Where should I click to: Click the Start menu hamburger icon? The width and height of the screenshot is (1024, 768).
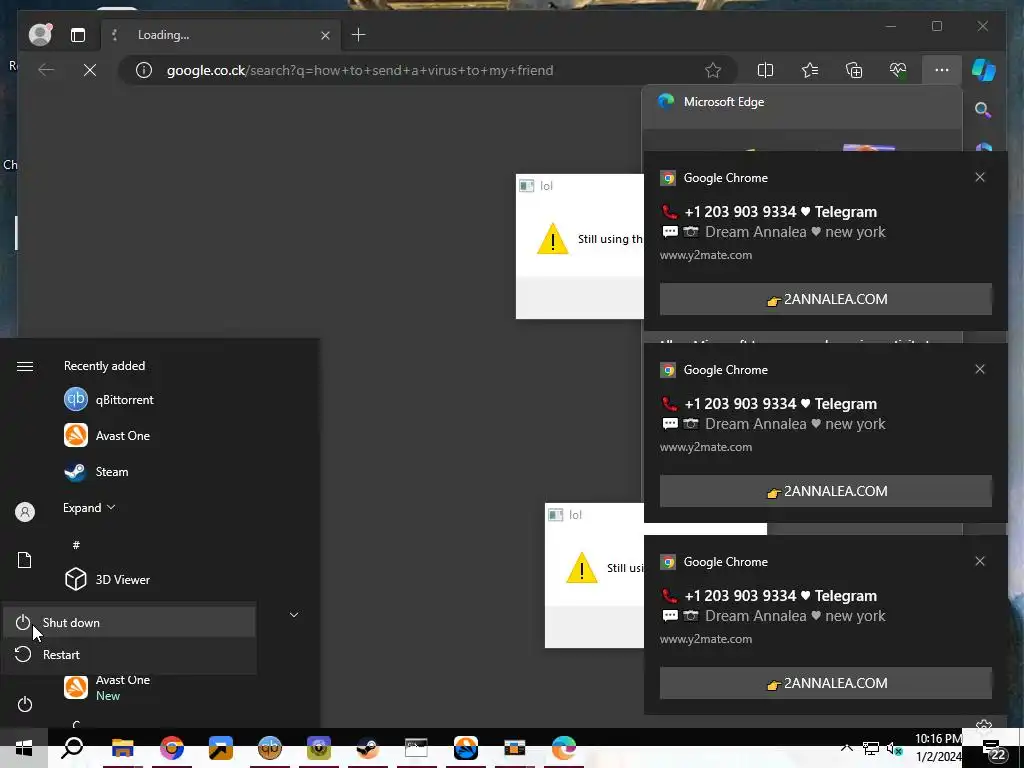point(25,366)
